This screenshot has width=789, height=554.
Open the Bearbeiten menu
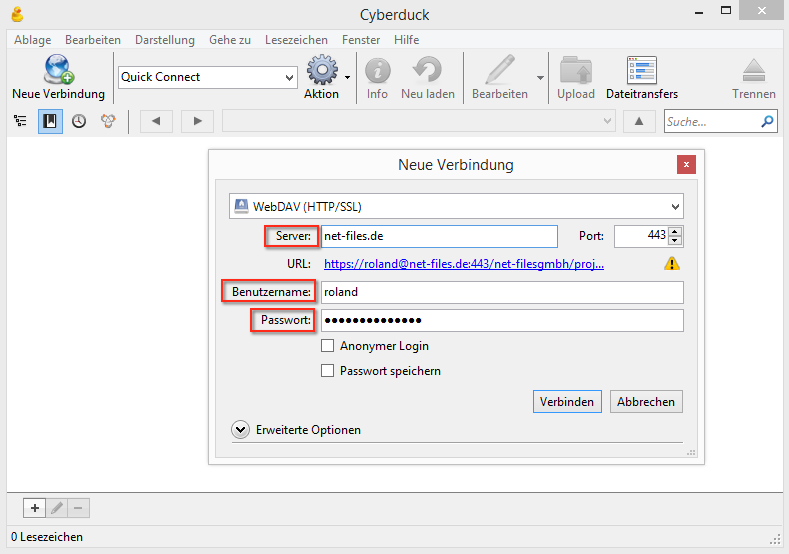(x=93, y=40)
